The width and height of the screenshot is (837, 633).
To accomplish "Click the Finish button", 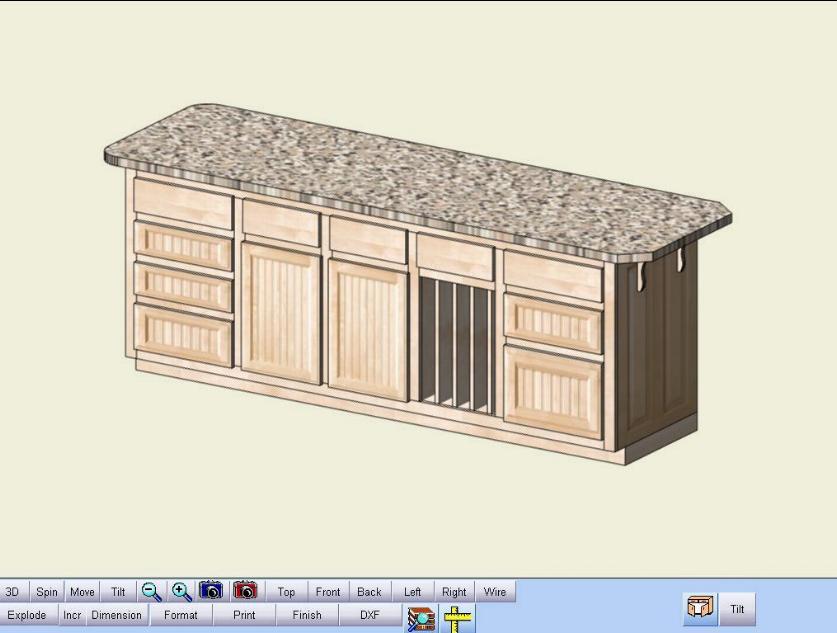I will (307, 615).
